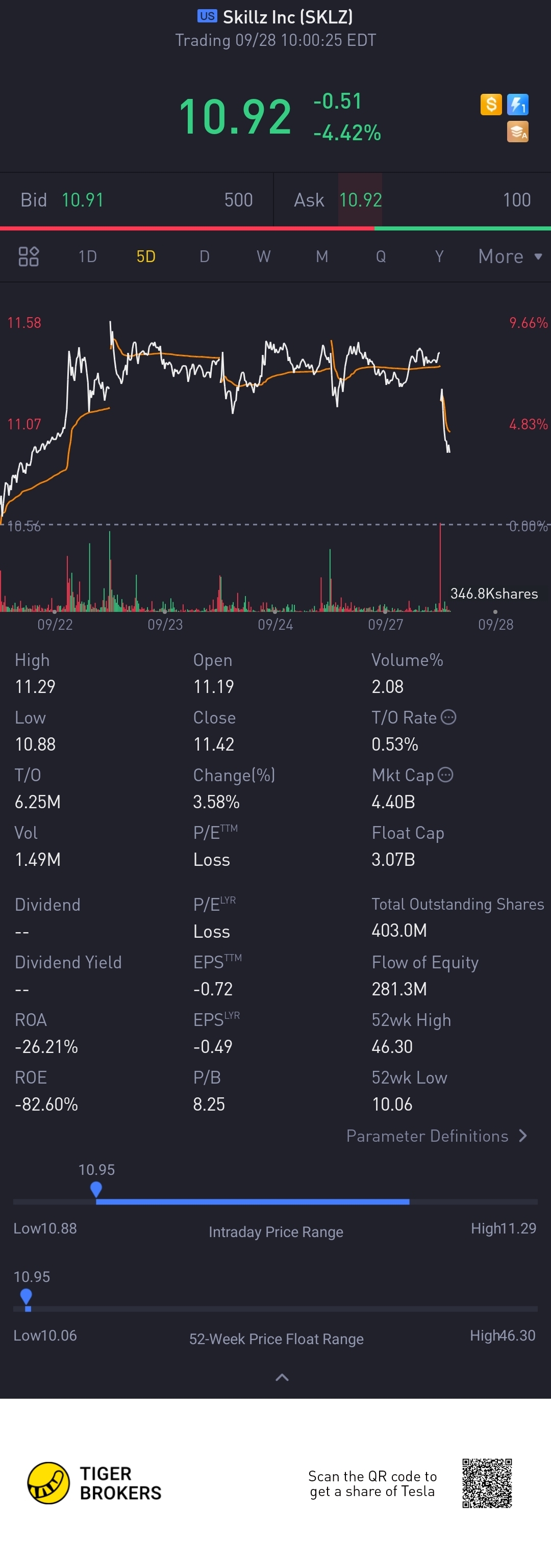This screenshot has height=1568, width=551.
Task: Tap the blue lightning bolt badge icon
Action: coord(517,105)
